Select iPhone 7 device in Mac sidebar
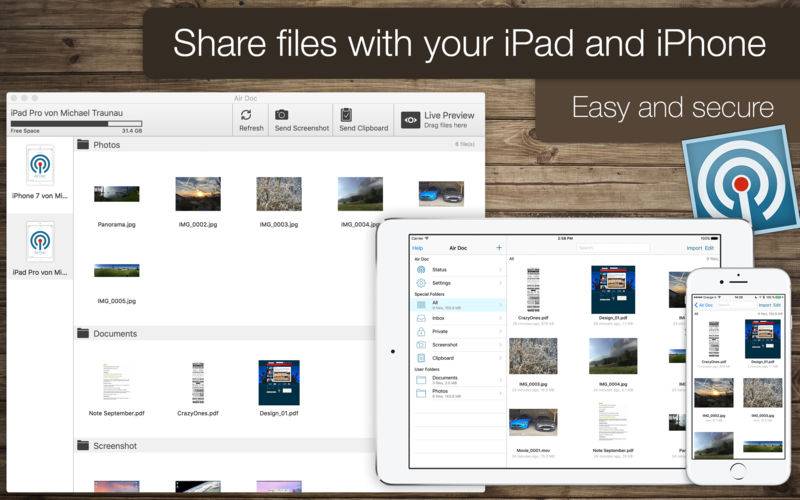 click(x=40, y=172)
